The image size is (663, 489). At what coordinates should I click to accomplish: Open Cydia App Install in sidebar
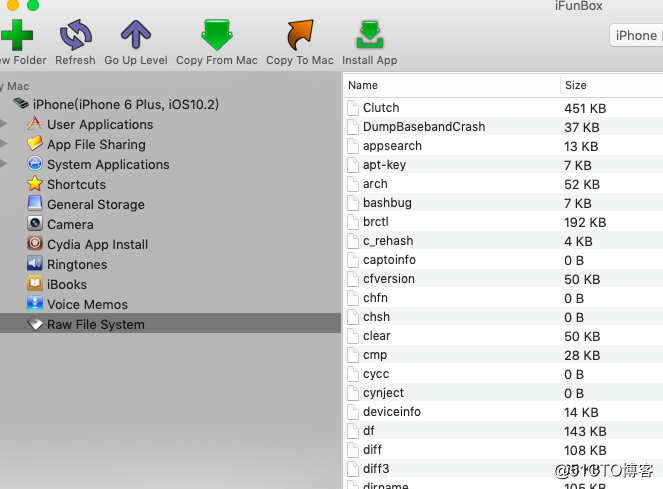tap(98, 244)
